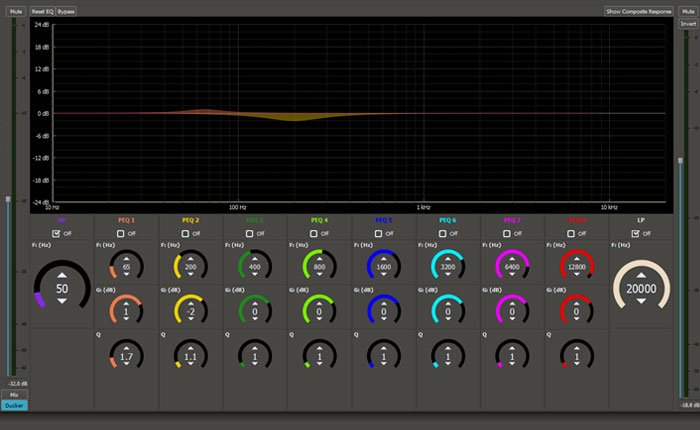700x430 pixels.
Task: Toggle the EQ Bypass button
Action: (x=66, y=11)
